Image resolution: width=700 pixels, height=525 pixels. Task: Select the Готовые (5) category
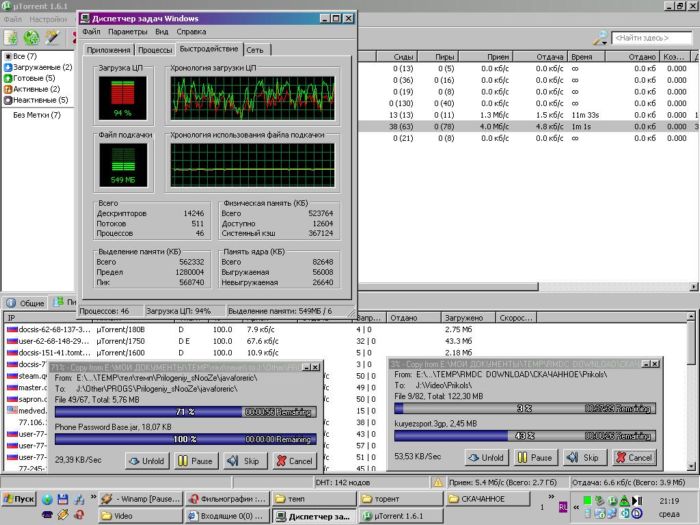(29, 78)
